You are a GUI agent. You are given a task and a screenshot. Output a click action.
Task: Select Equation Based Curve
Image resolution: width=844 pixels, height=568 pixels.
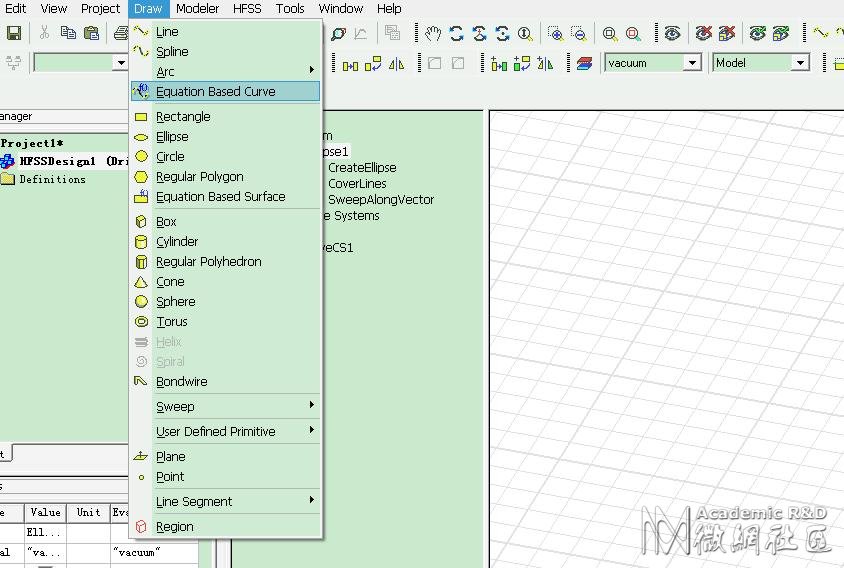226,92
